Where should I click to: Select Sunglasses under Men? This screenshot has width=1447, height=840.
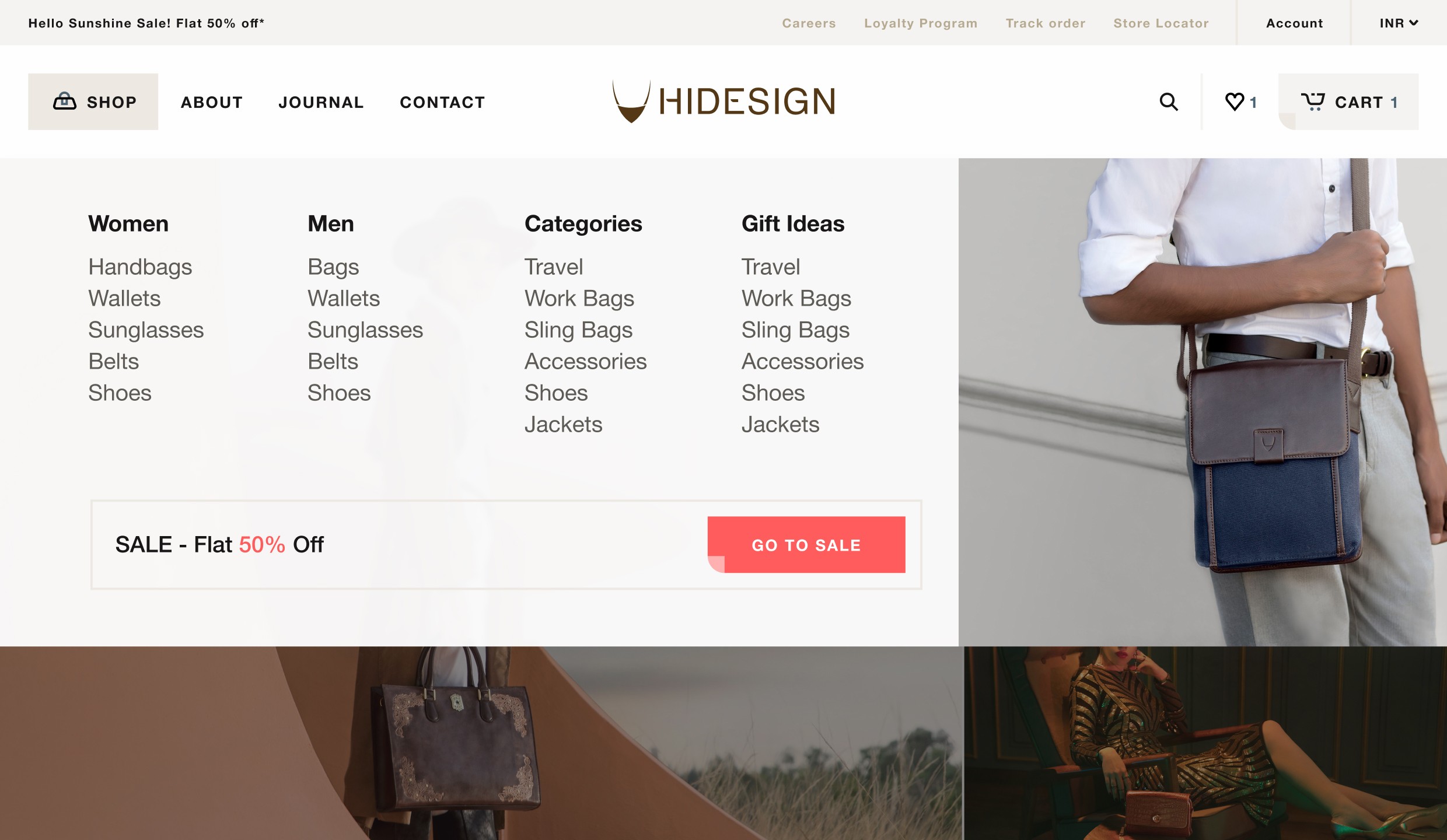(x=365, y=330)
